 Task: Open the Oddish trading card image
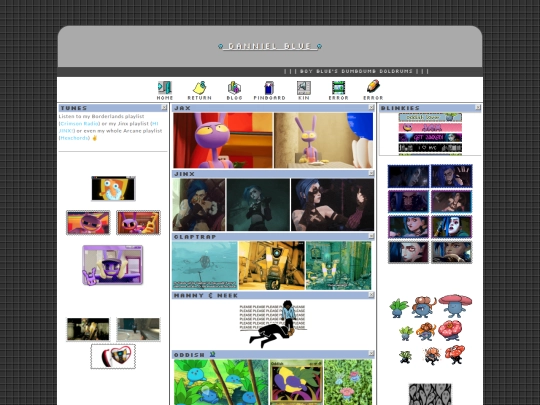pos(296,382)
